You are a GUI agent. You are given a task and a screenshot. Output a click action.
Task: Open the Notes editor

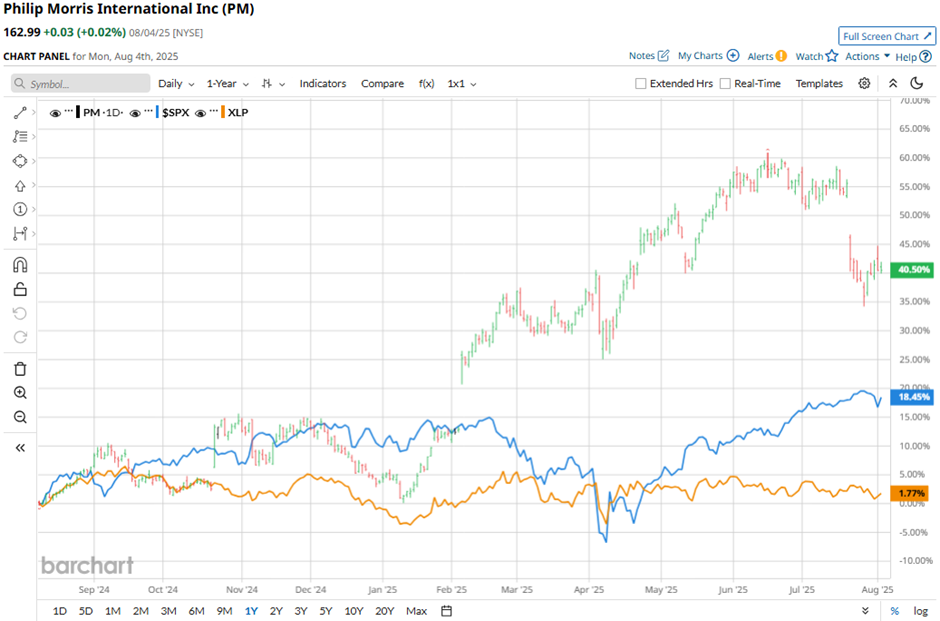click(x=649, y=56)
